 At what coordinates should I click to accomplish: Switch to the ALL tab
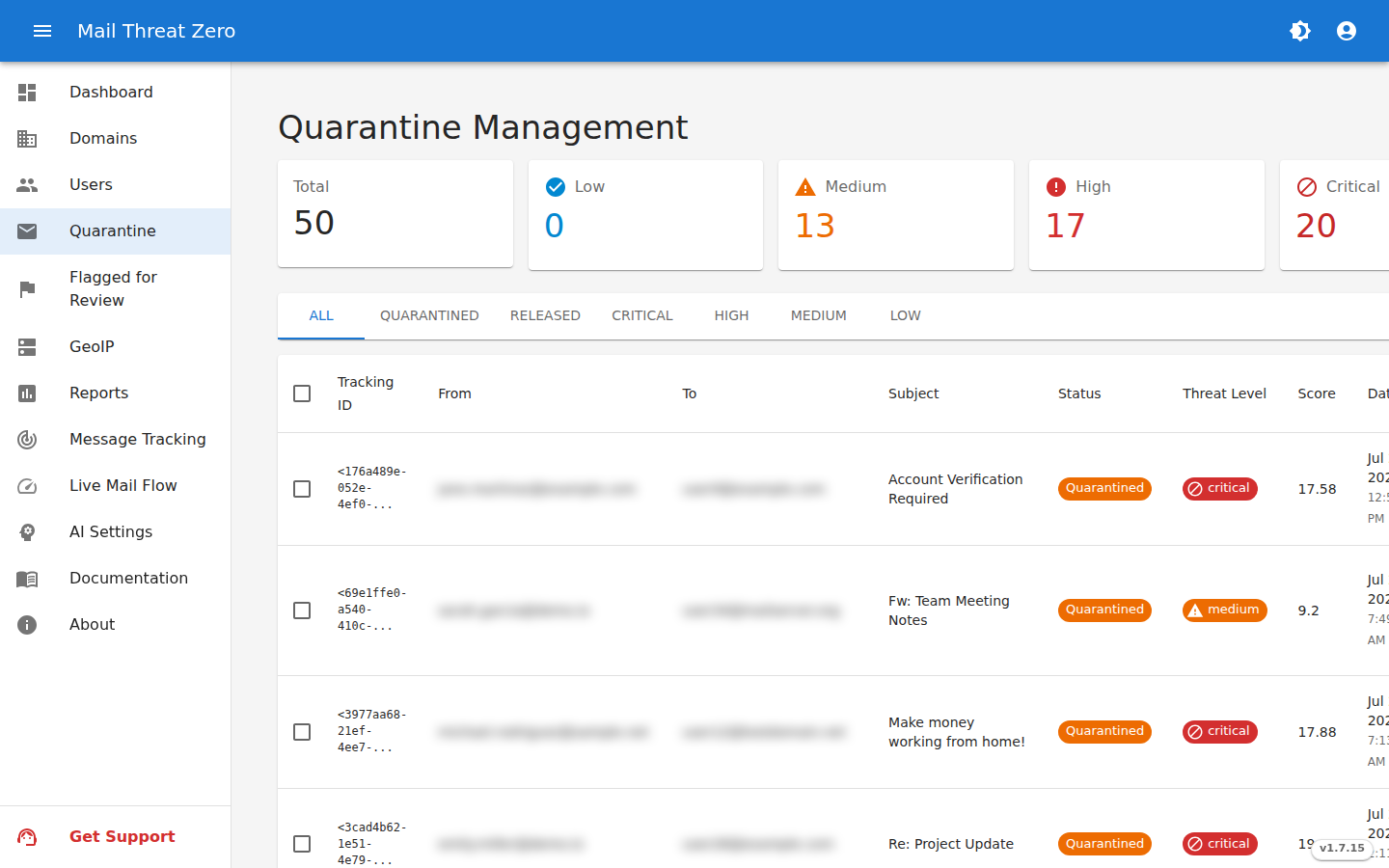click(321, 316)
